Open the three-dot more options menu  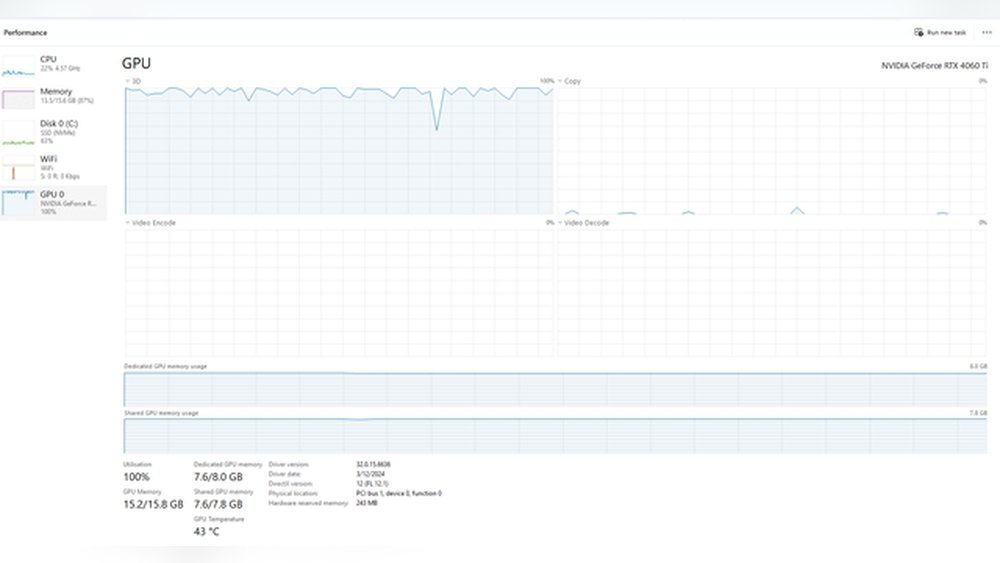pyautogui.click(x=987, y=32)
